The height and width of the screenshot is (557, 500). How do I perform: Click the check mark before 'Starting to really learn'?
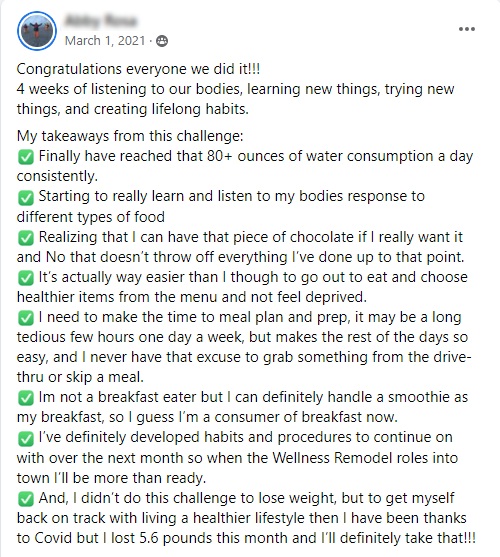pos(26,197)
